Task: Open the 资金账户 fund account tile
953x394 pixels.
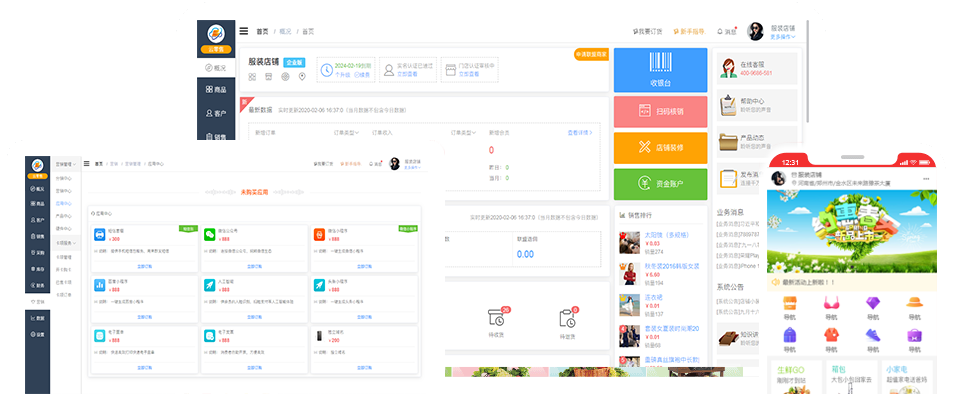Action: pyautogui.click(x=660, y=184)
